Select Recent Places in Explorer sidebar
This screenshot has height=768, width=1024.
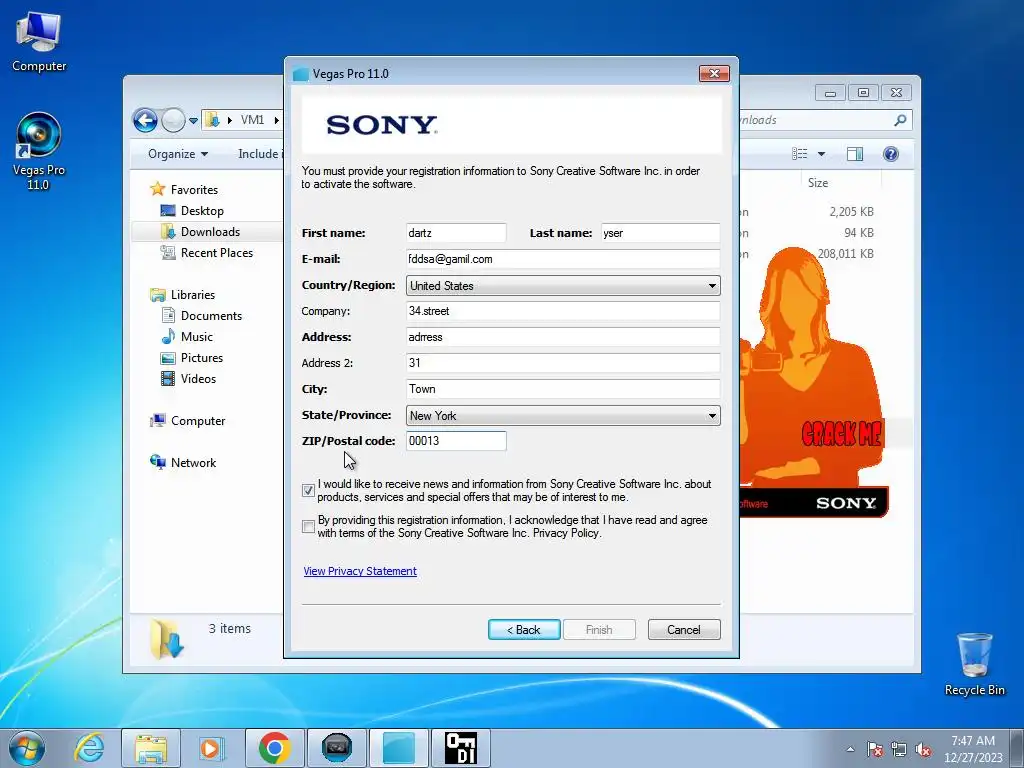tap(216, 253)
